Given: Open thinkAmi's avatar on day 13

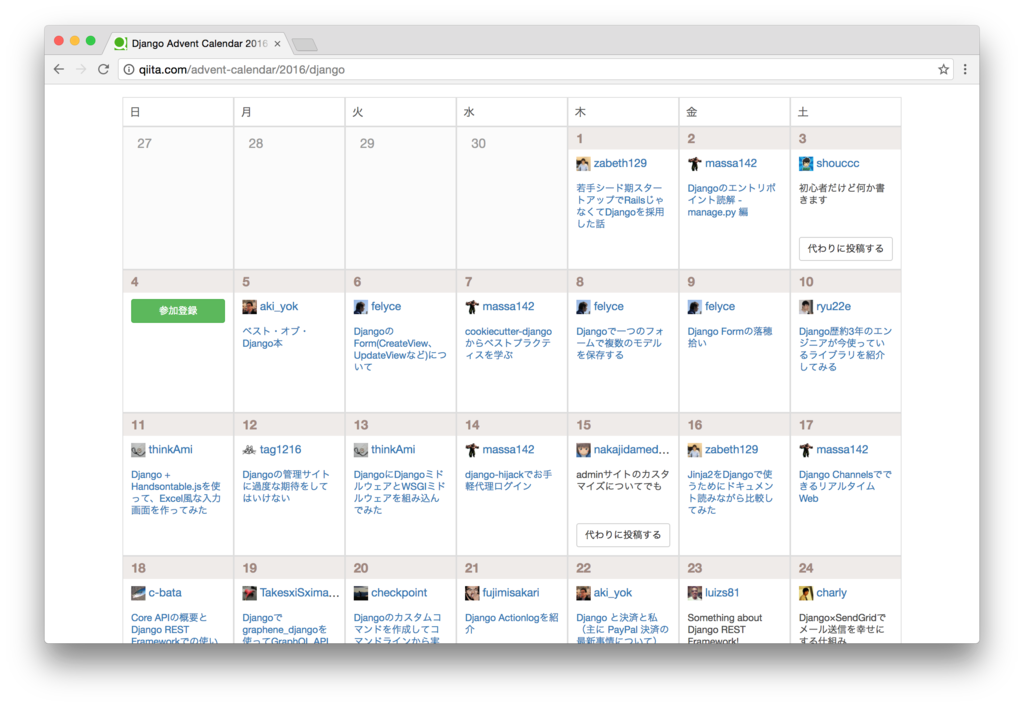Looking at the screenshot, I should click(360, 450).
